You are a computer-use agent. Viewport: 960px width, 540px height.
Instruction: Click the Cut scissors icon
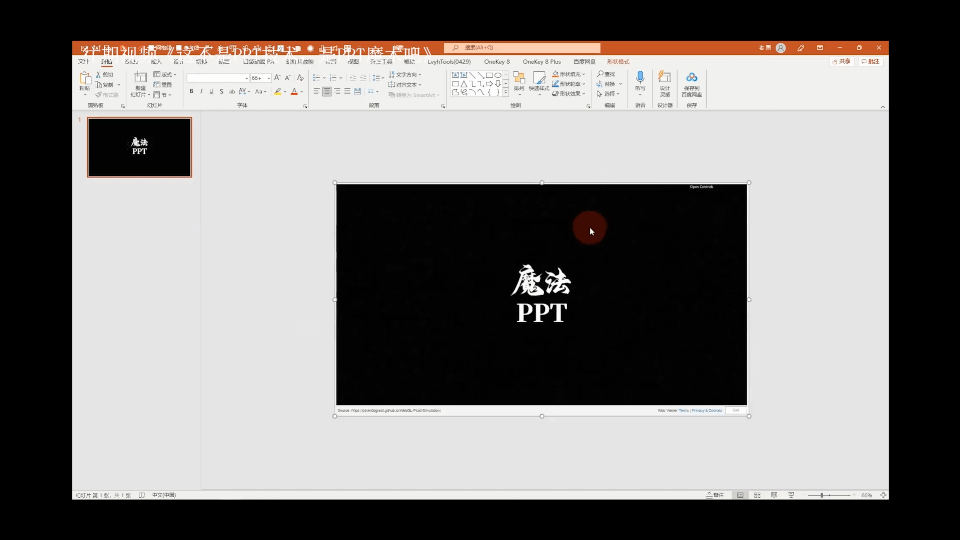pyautogui.click(x=99, y=74)
